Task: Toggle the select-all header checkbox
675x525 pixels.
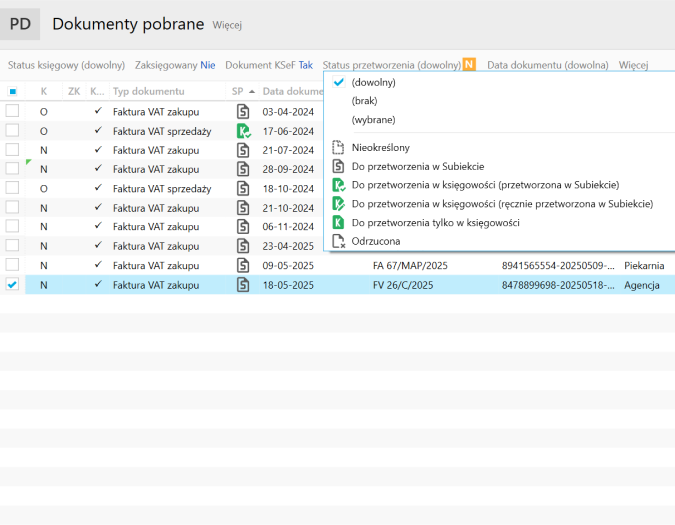Action: [12, 91]
